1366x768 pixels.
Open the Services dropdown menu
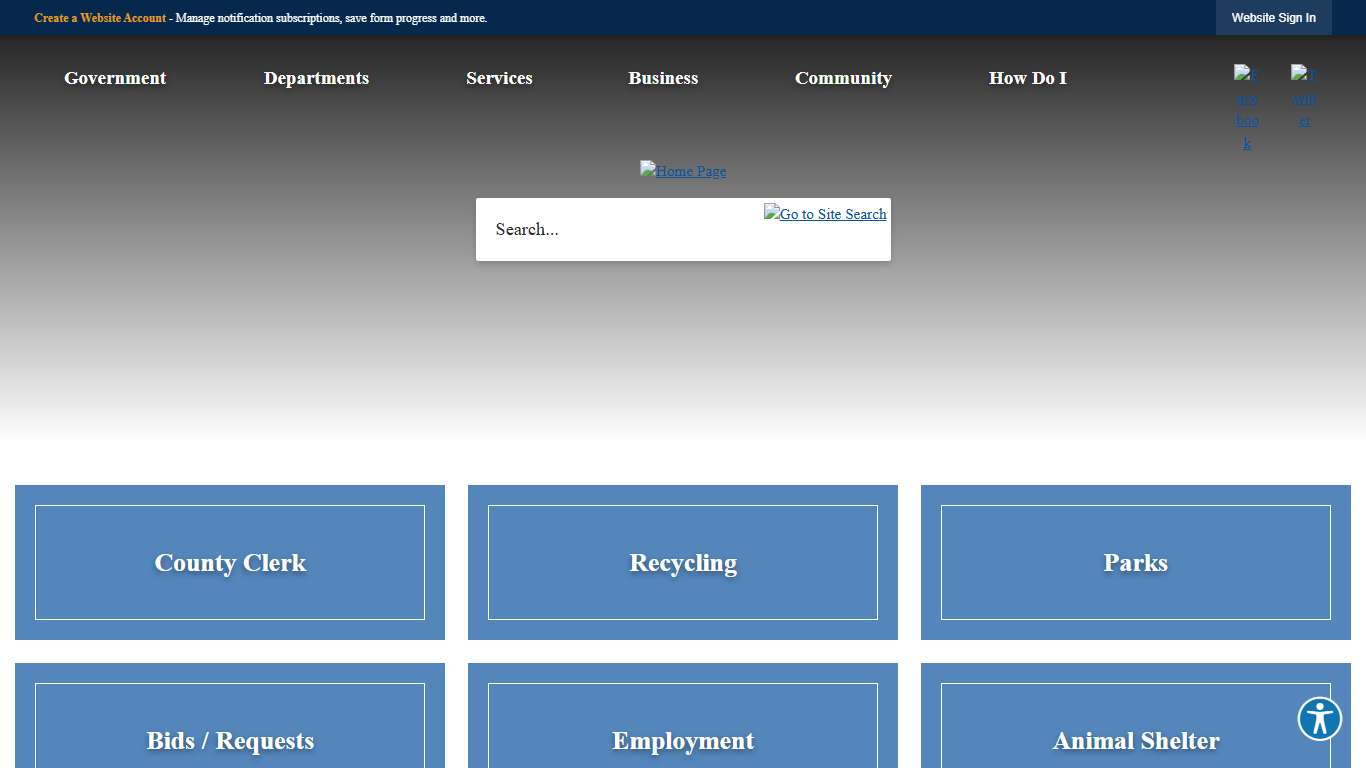(499, 78)
